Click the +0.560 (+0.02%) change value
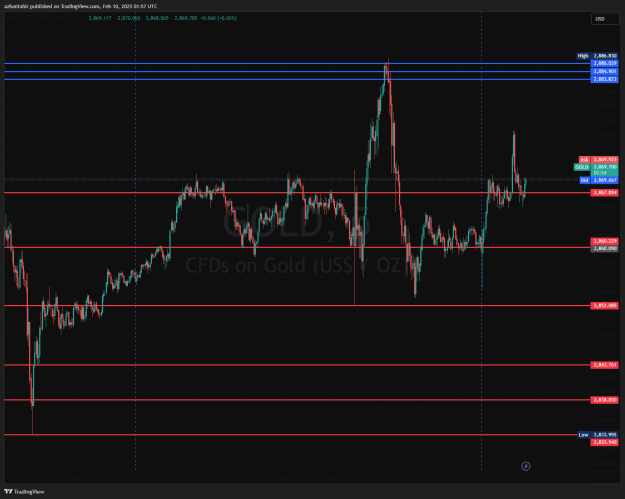 [x=218, y=18]
